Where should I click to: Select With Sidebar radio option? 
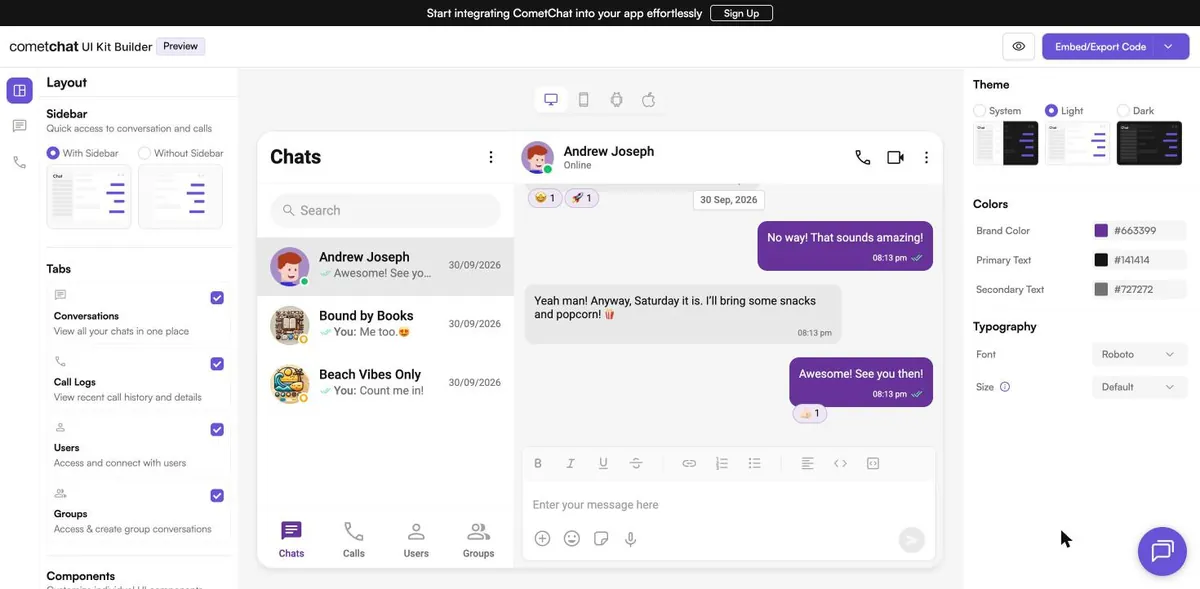click(x=53, y=153)
